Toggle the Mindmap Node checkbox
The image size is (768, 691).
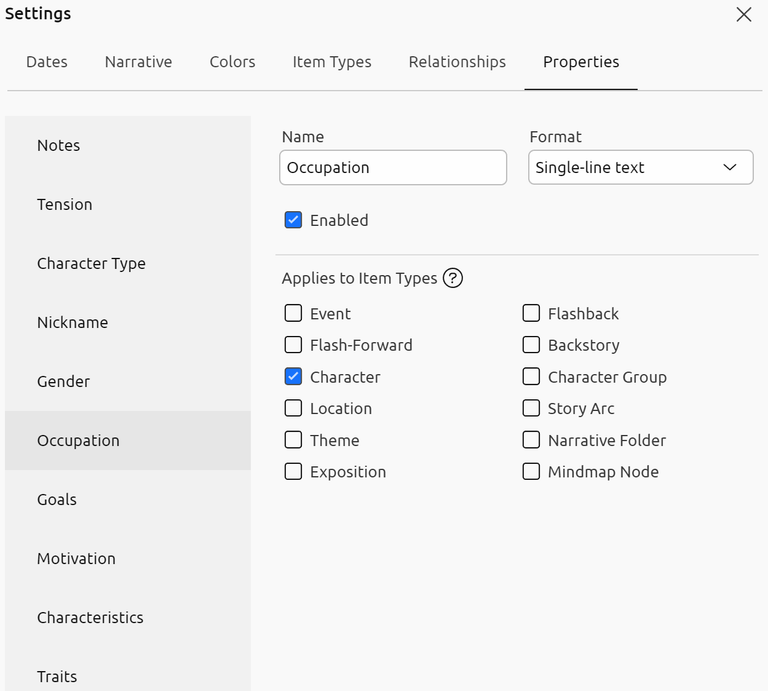pos(531,472)
